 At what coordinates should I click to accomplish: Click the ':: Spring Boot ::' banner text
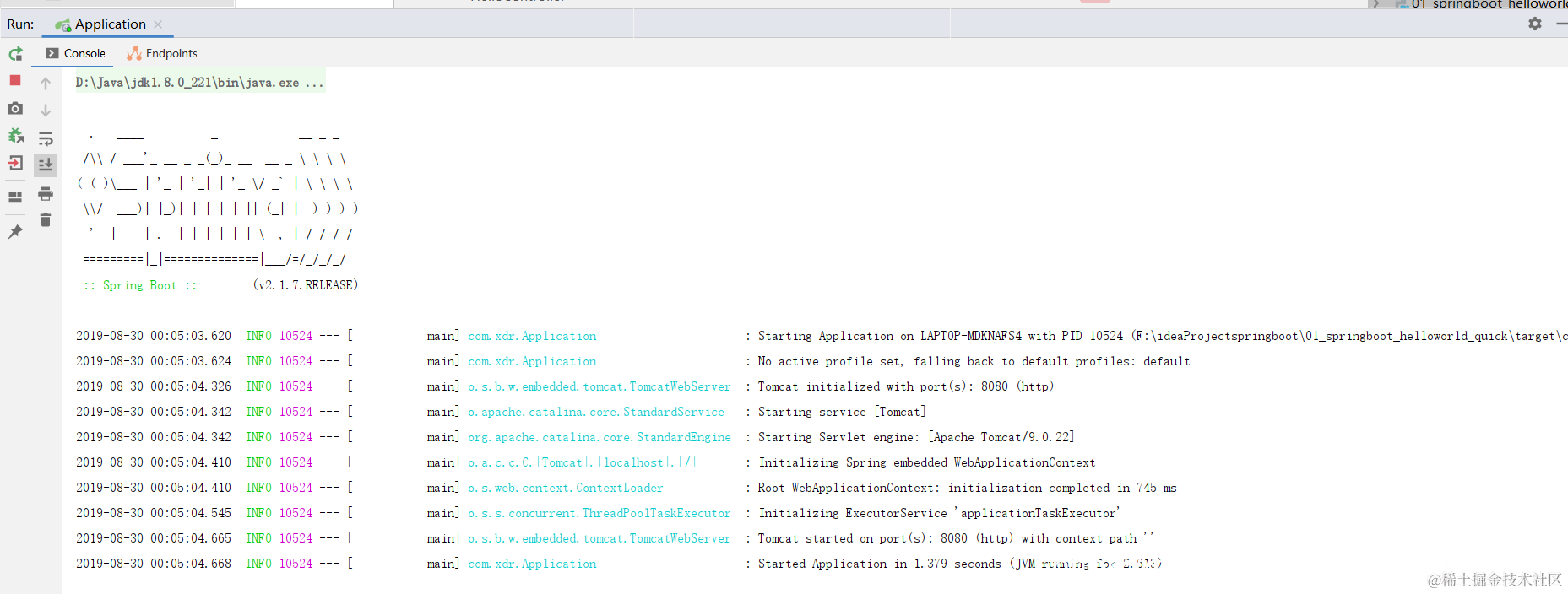coord(140,285)
